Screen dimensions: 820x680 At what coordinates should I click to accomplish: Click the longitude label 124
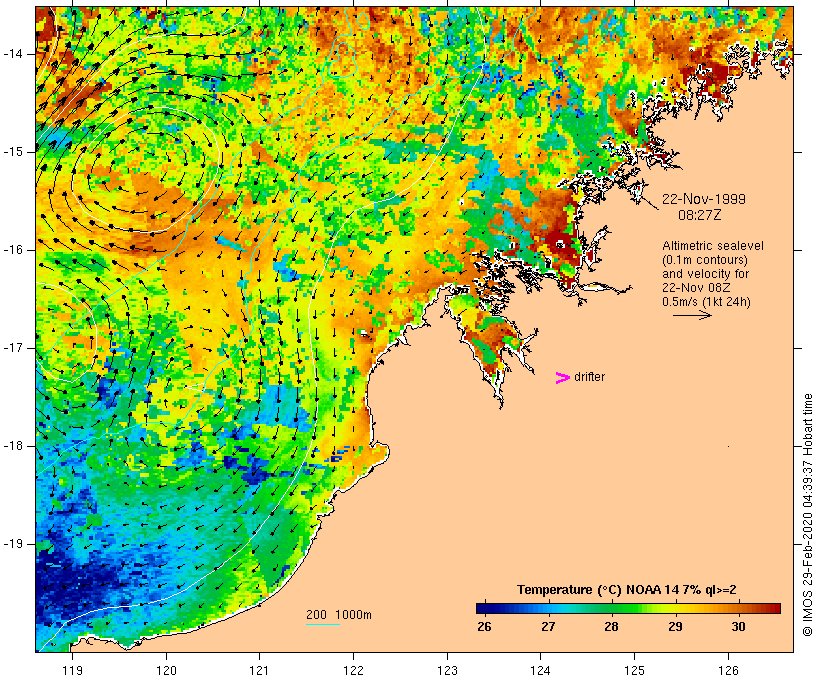tap(541, 670)
